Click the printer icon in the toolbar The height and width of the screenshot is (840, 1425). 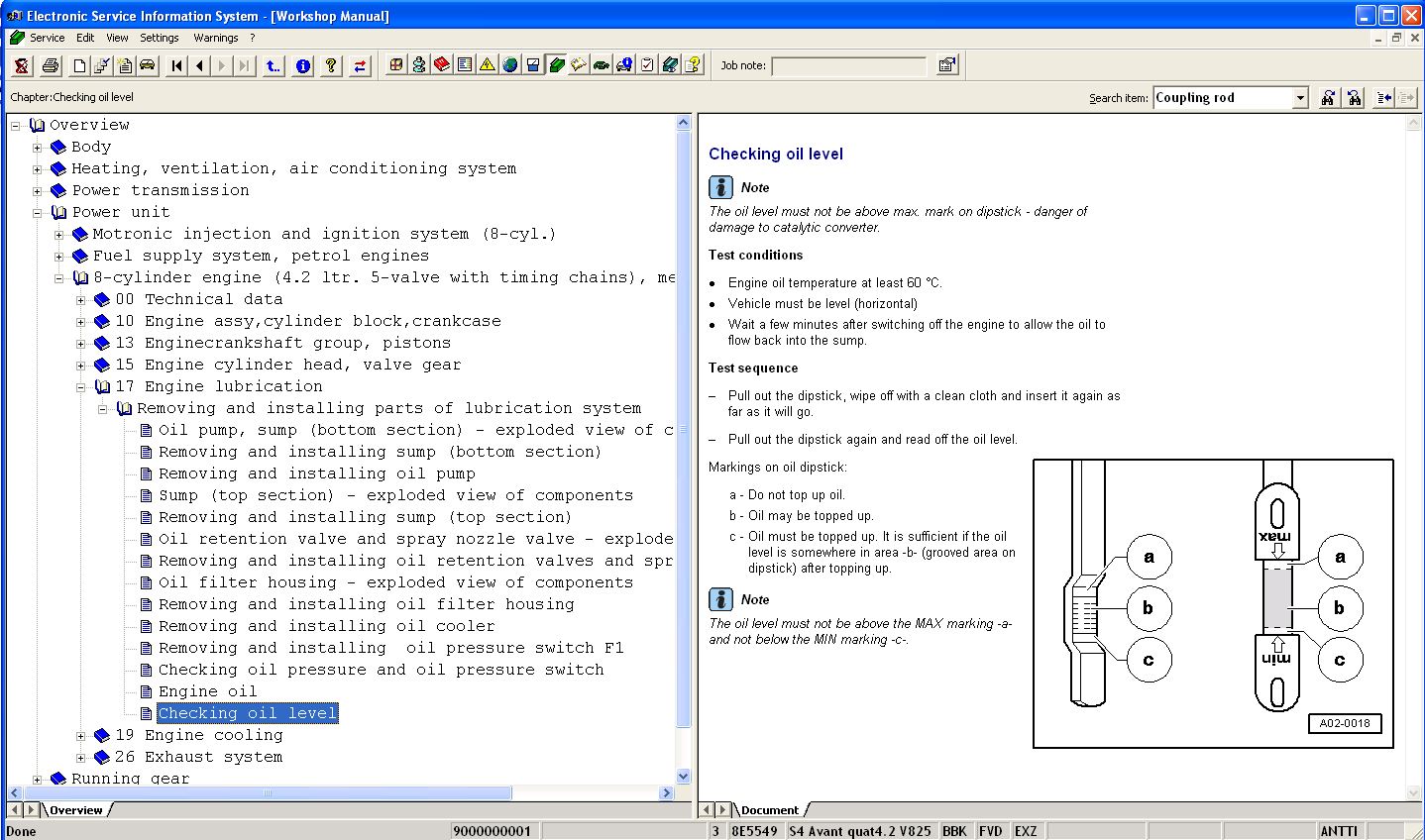tap(51, 65)
